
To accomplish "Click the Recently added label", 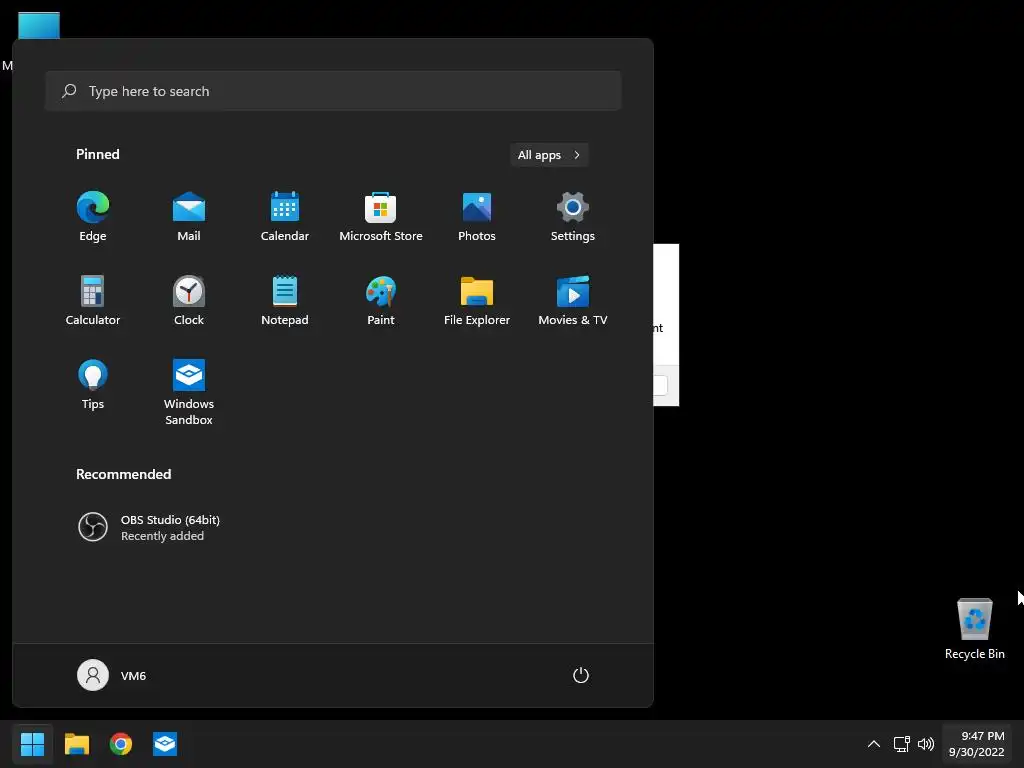I will (x=163, y=536).
